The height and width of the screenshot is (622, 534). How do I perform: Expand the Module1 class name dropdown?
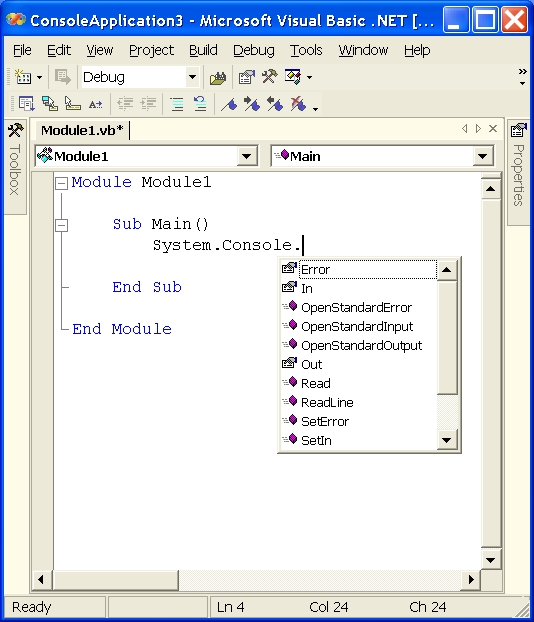(246, 156)
